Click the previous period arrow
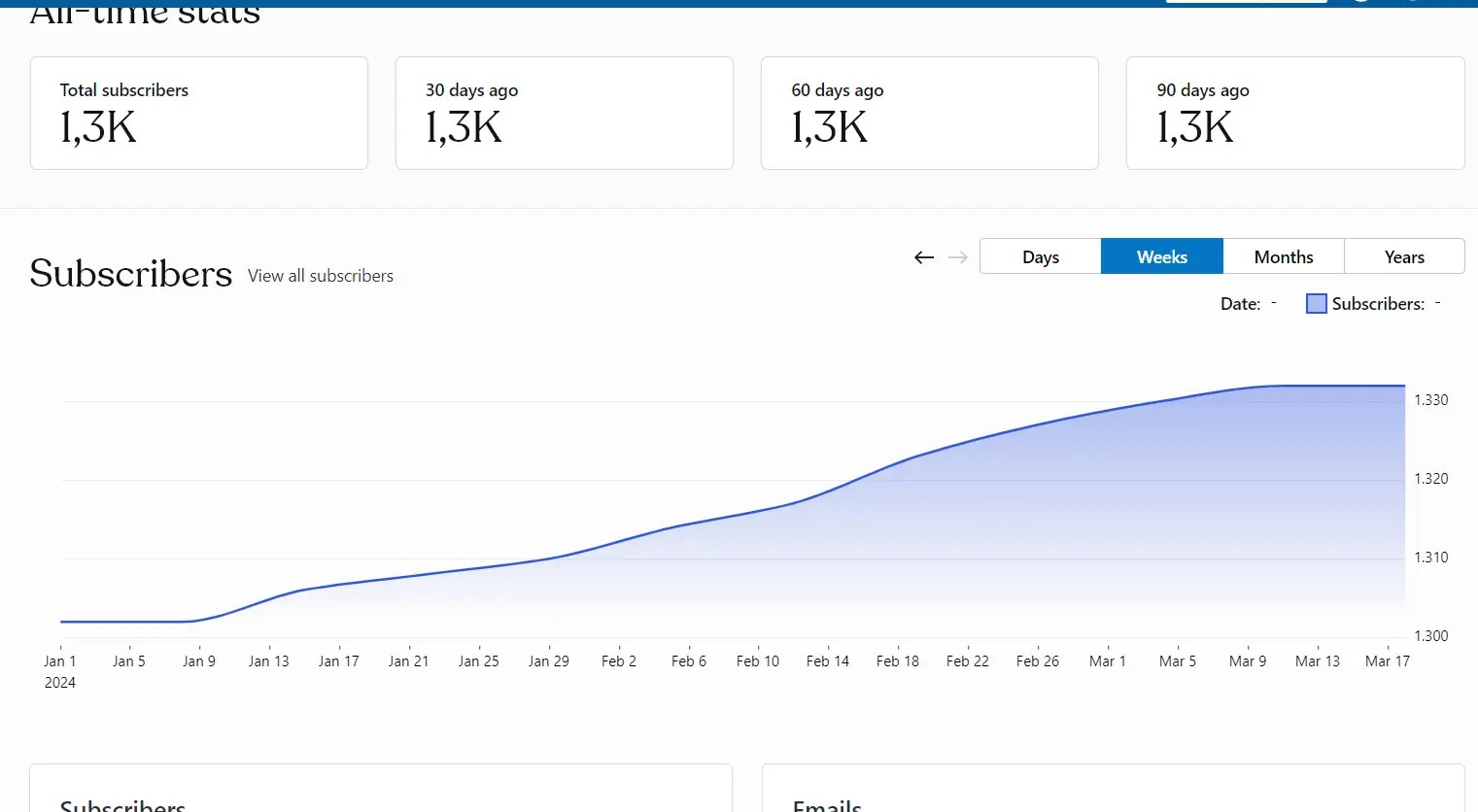 tap(923, 256)
